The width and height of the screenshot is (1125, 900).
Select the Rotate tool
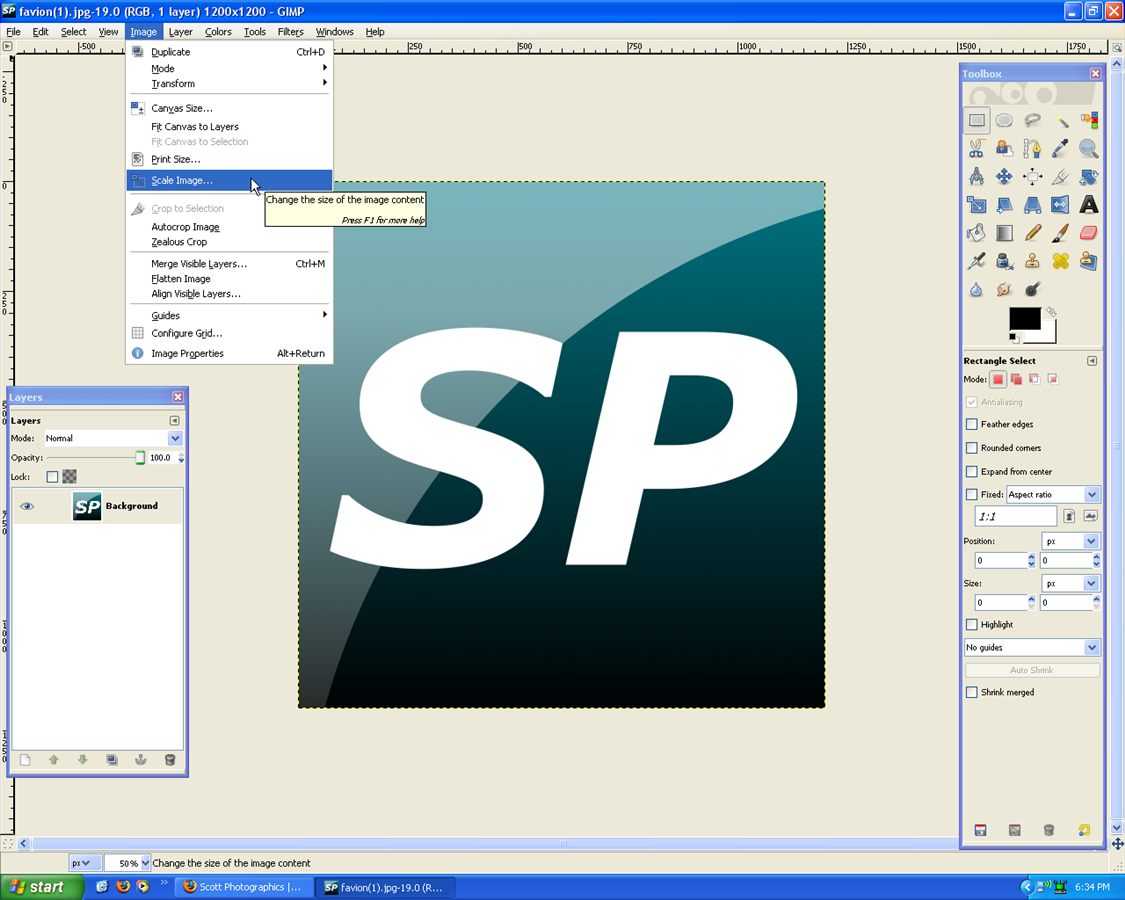[1089, 177]
